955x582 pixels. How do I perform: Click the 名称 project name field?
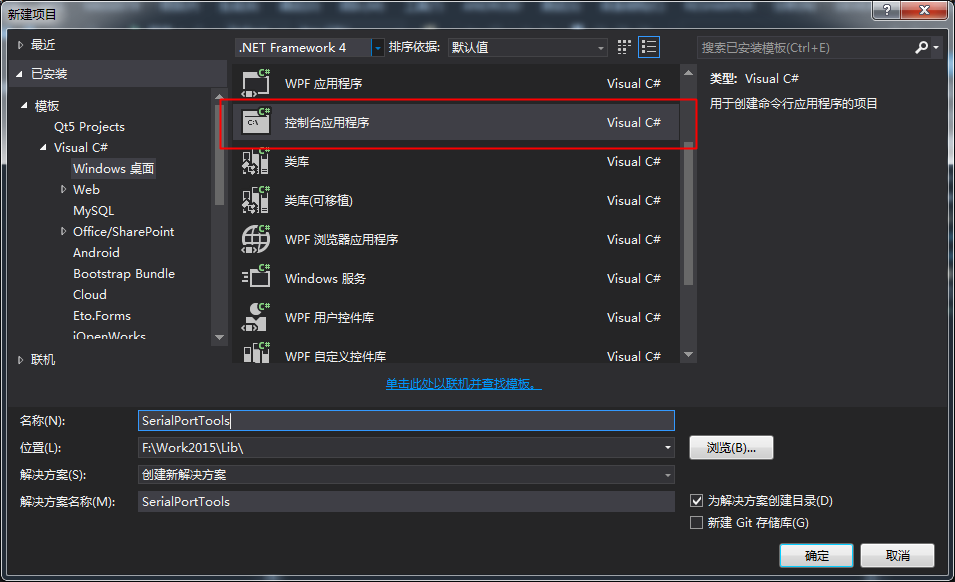(x=406, y=421)
